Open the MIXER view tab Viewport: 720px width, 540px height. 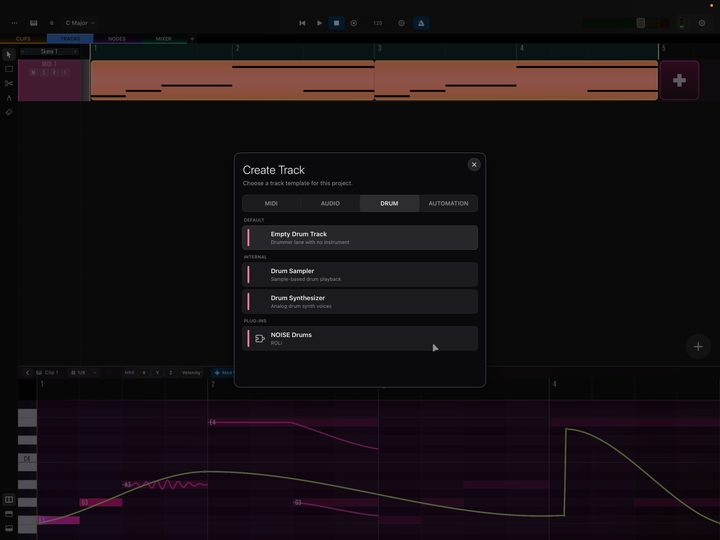163,39
